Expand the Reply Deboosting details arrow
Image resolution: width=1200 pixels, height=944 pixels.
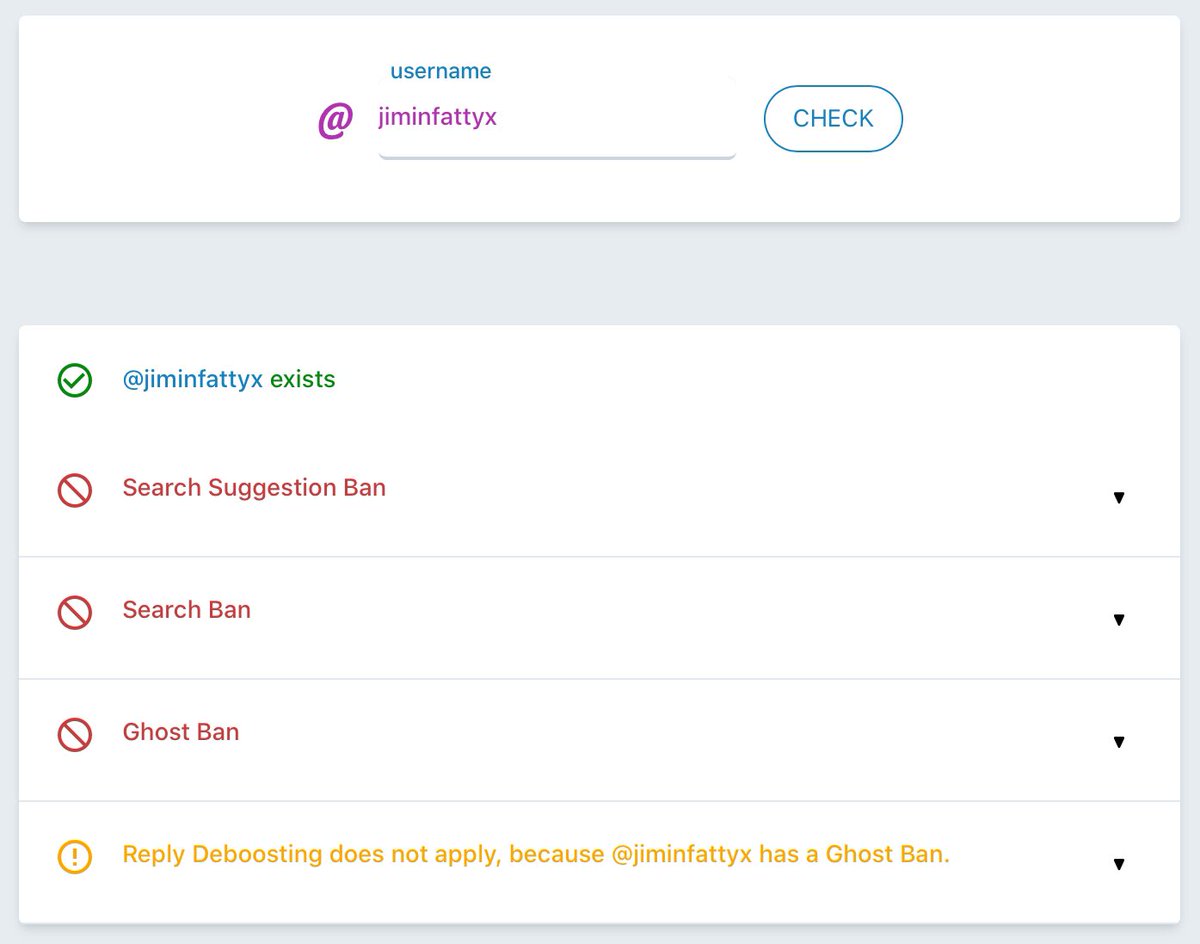(1119, 863)
